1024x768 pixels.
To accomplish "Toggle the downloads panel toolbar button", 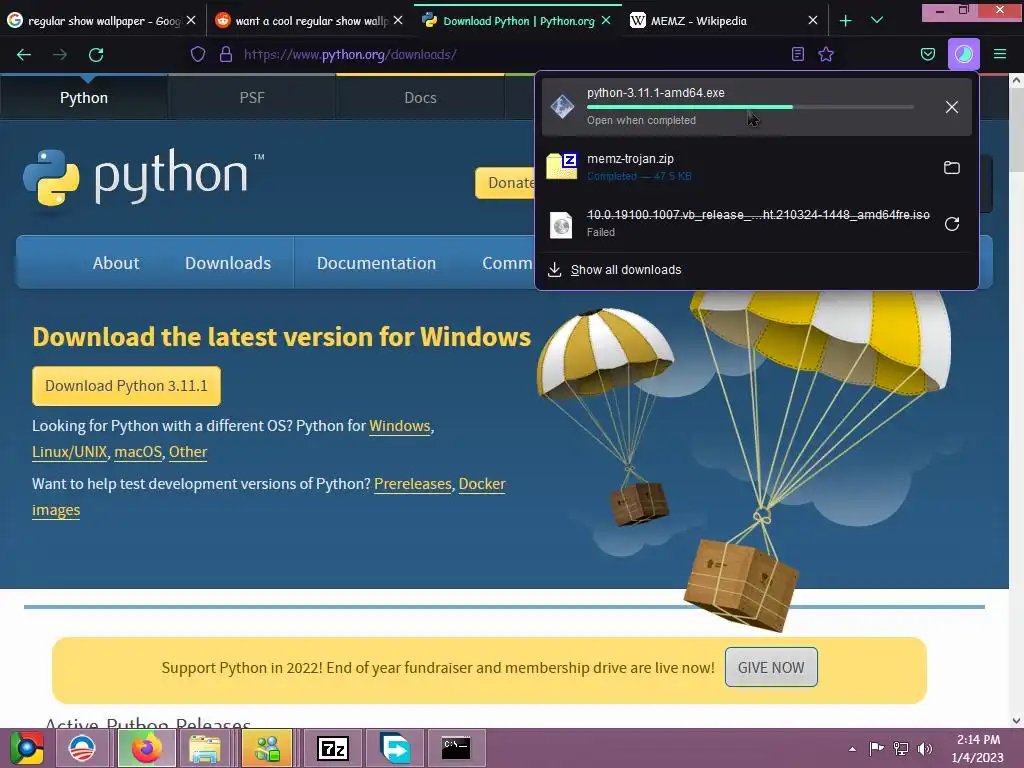I will click(963, 54).
